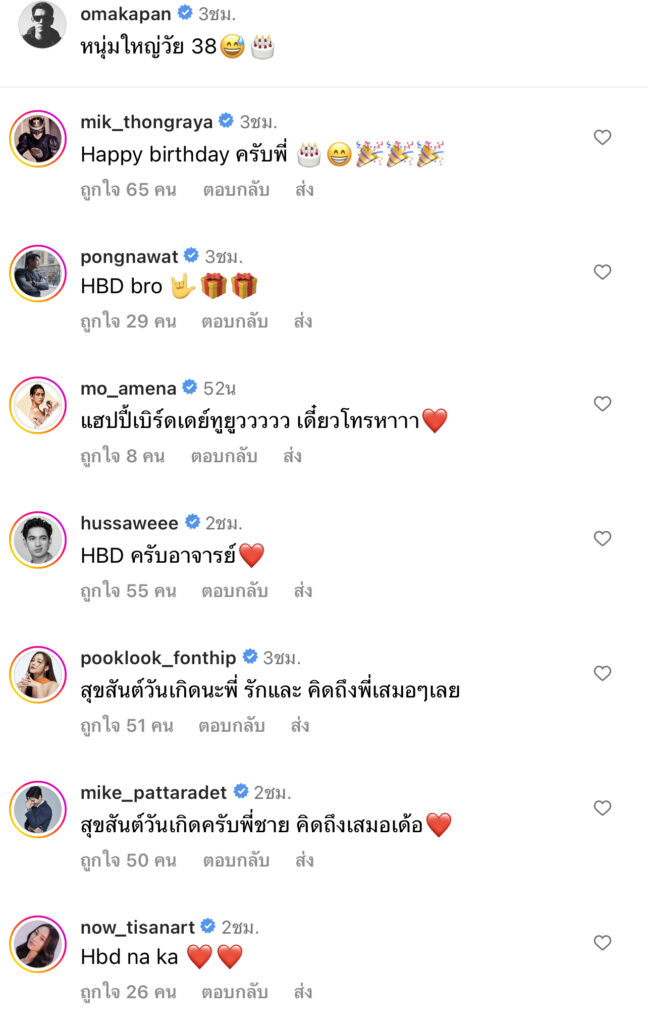View 65 likes on mik_thongraya's comment
648x1024 pixels.
click(128, 189)
